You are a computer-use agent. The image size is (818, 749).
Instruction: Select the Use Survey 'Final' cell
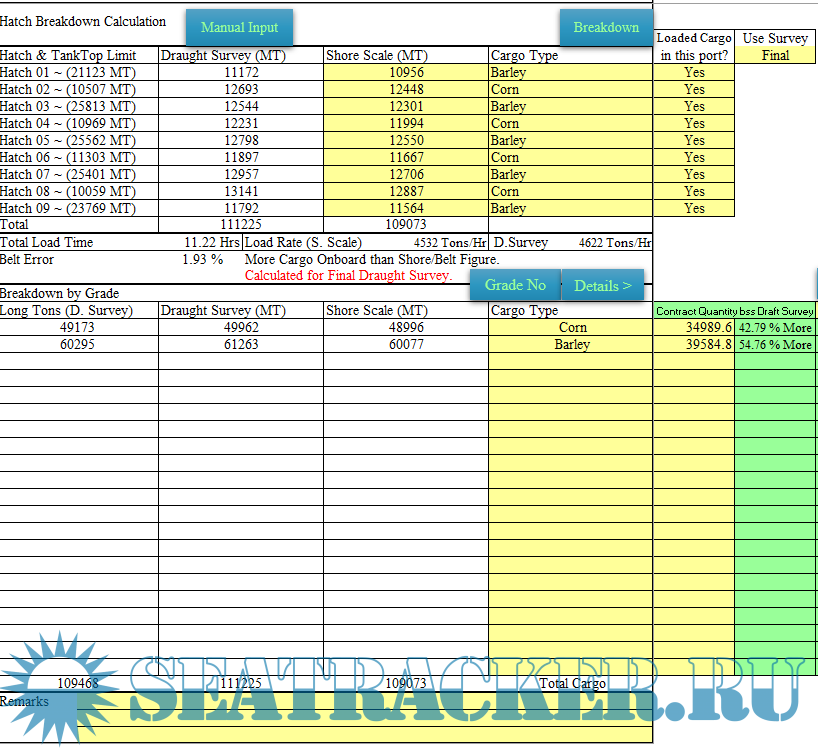pyautogui.click(x=775, y=56)
